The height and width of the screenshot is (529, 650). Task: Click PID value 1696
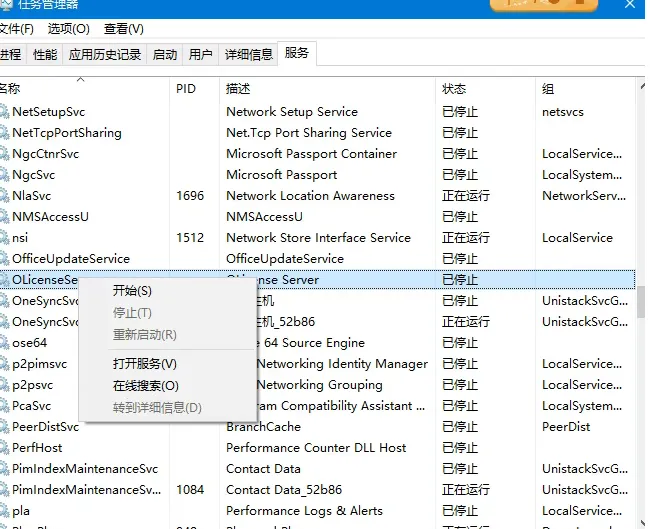click(190, 196)
